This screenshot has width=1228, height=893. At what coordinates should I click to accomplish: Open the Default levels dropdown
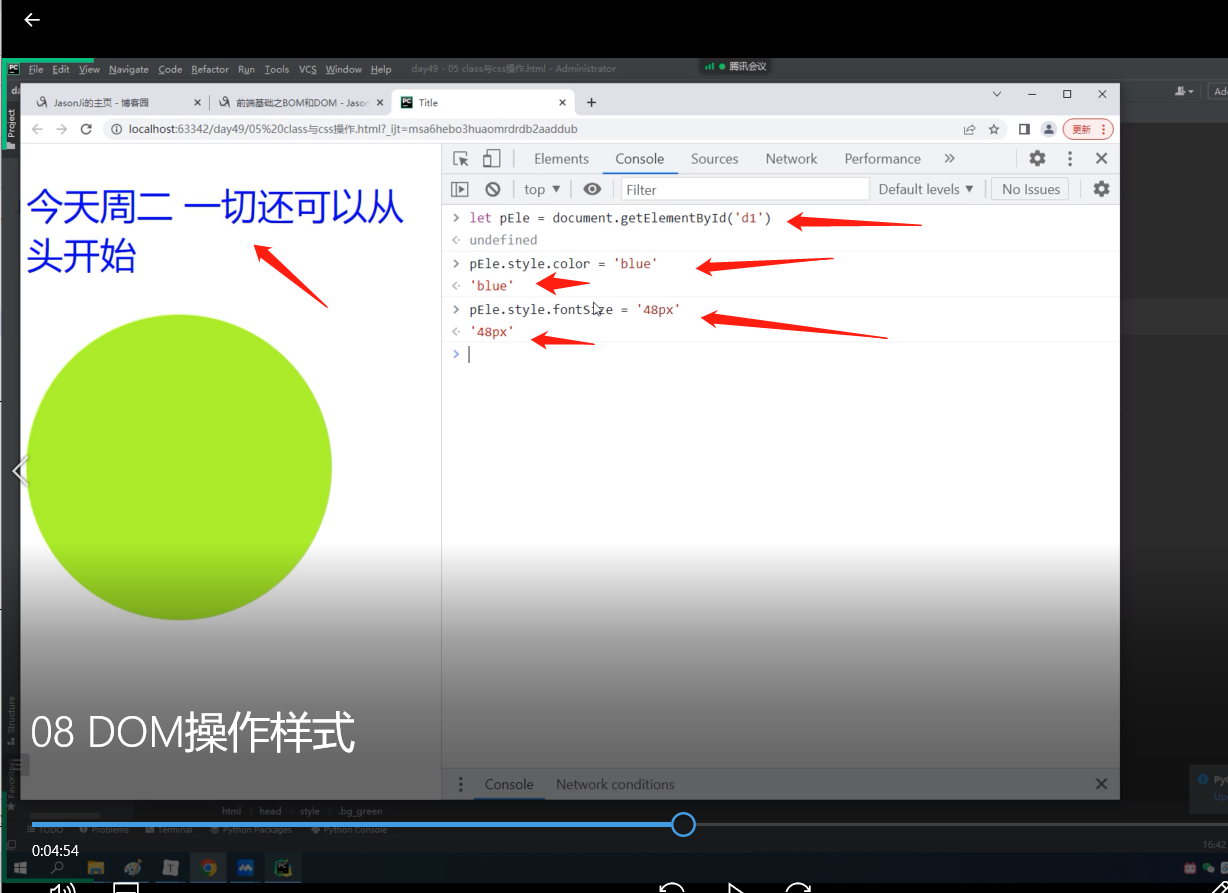pos(926,189)
